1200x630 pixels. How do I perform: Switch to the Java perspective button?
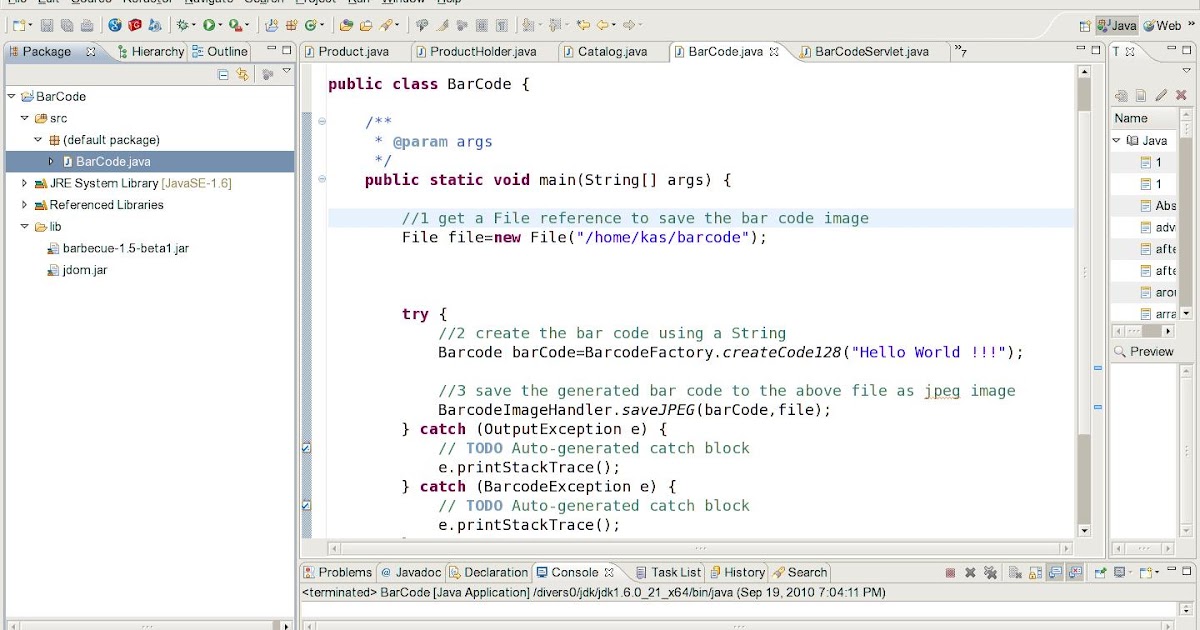[1117, 25]
